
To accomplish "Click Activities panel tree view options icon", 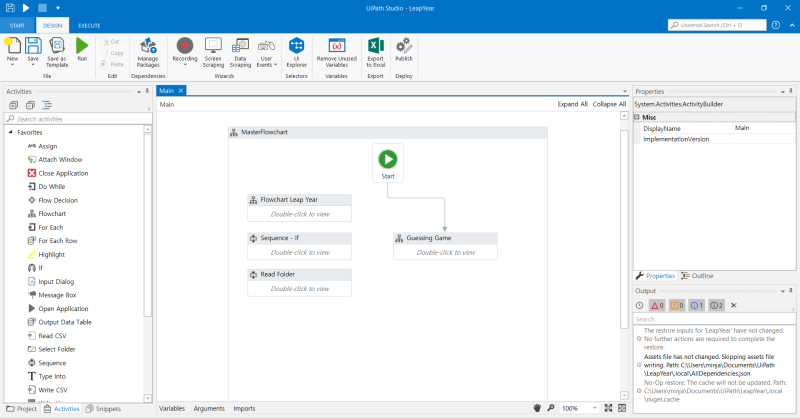I will pos(47,105).
